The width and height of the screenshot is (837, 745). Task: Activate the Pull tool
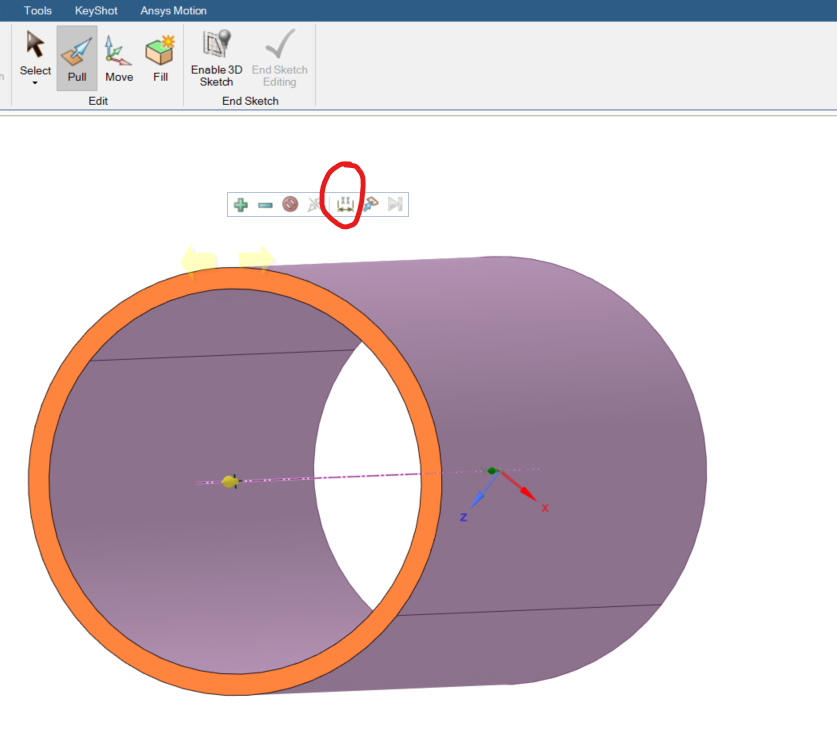77,58
